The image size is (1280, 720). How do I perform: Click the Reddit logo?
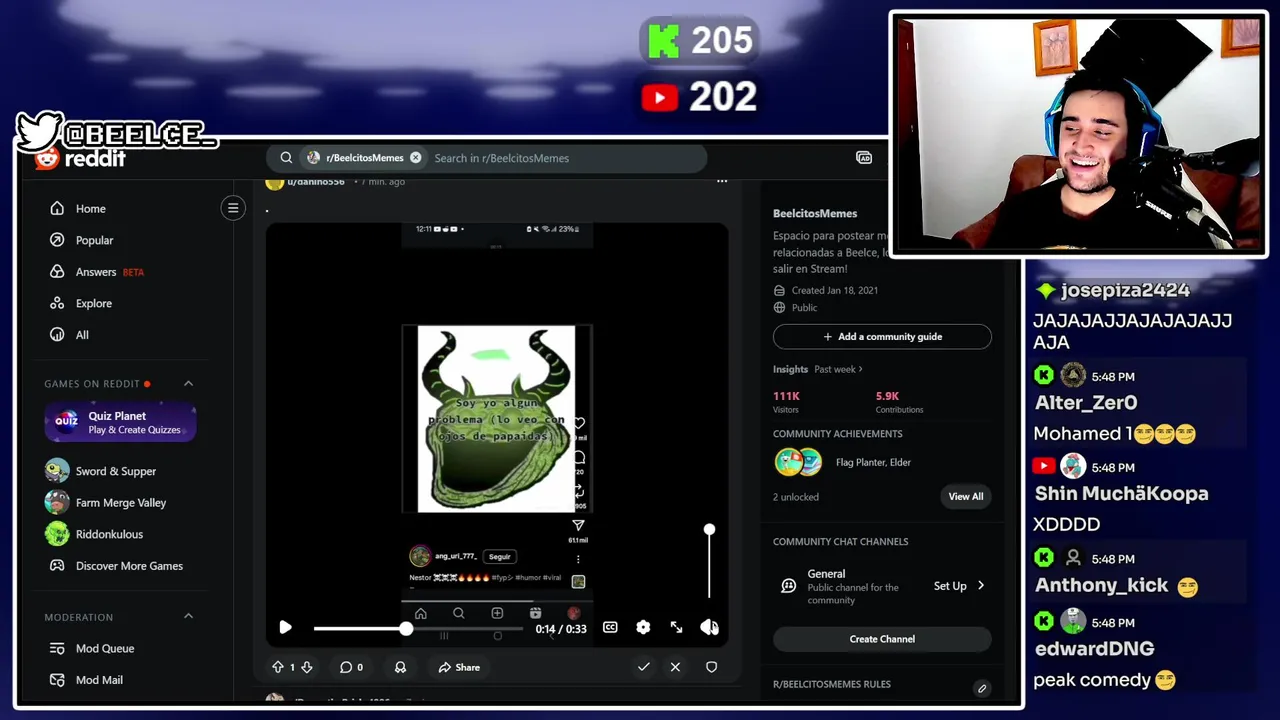80,158
